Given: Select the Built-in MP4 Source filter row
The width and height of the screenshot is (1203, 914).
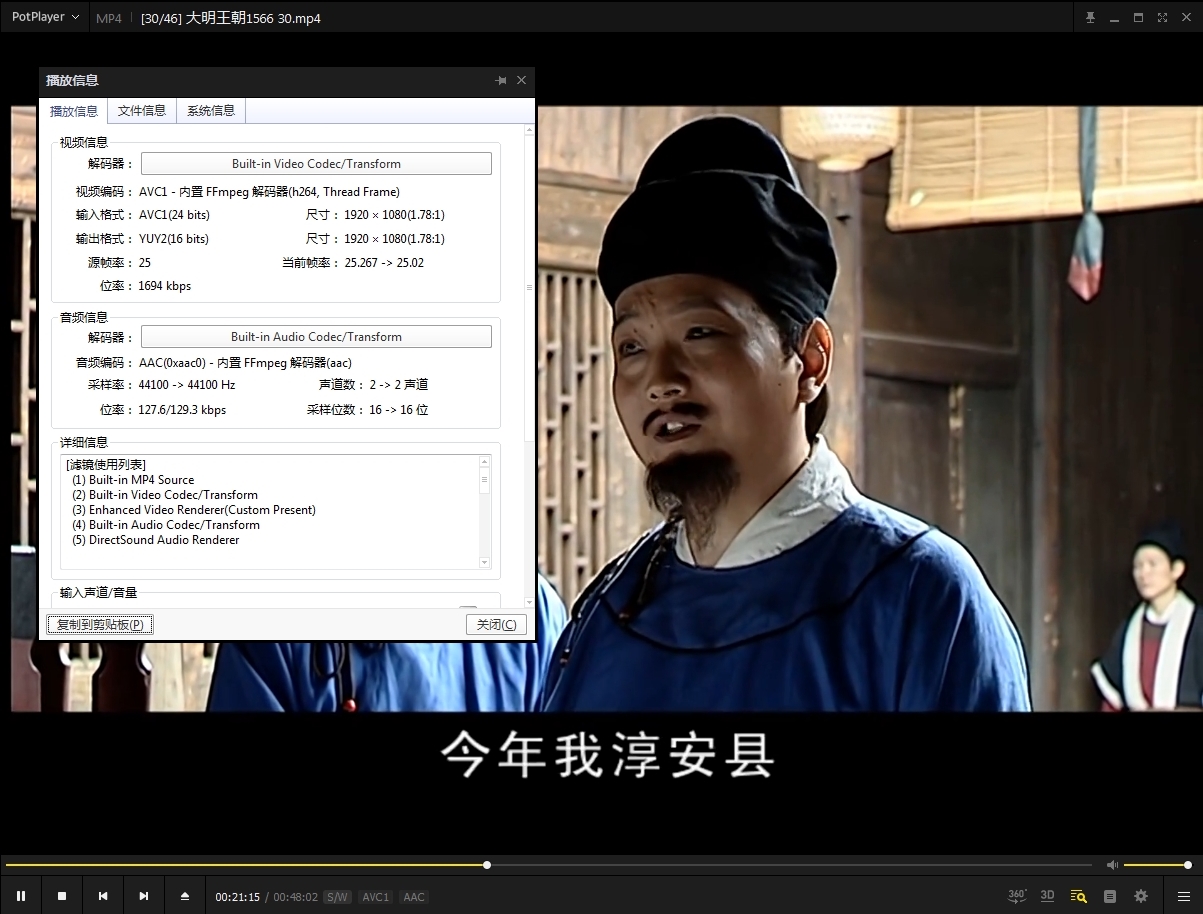Looking at the screenshot, I should click(x=133, y=480).
